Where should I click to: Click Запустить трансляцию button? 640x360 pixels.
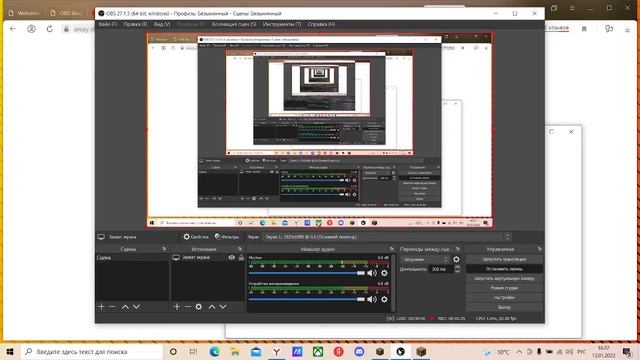[504, 260]
